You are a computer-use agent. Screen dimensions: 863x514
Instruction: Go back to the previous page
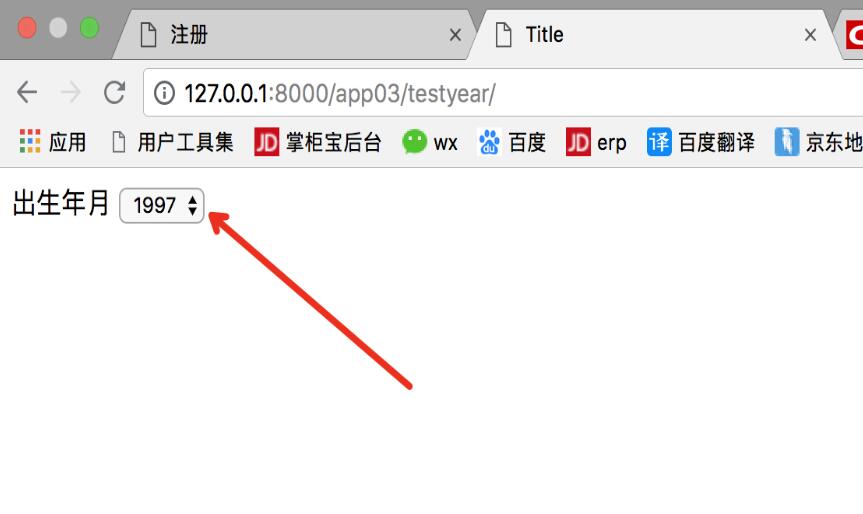click(x=26, y=92)
